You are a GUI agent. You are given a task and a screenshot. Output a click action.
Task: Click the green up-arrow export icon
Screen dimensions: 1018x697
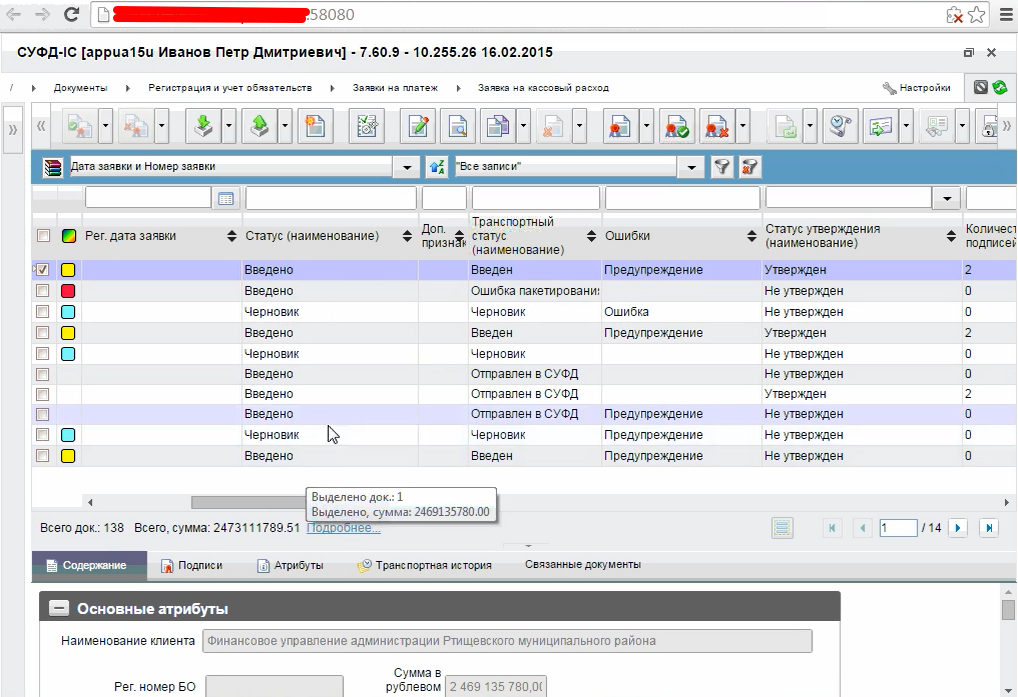(x=260, y=126)
